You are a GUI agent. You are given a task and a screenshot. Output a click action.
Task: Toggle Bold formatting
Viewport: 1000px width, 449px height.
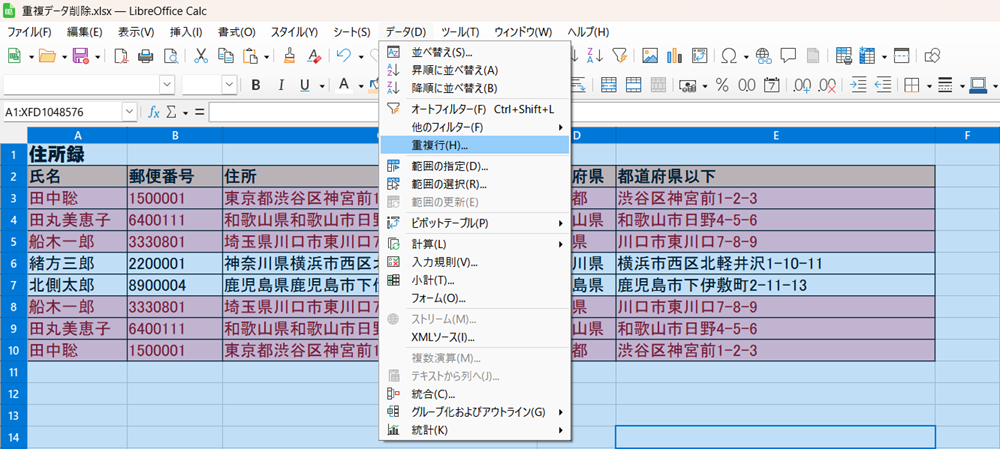pos(256,85)
